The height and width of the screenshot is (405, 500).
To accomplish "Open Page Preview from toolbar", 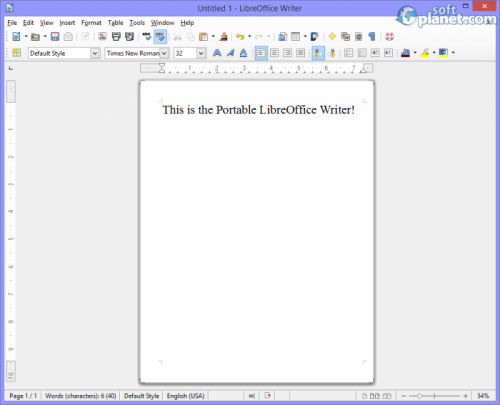I will coord(129,36).
